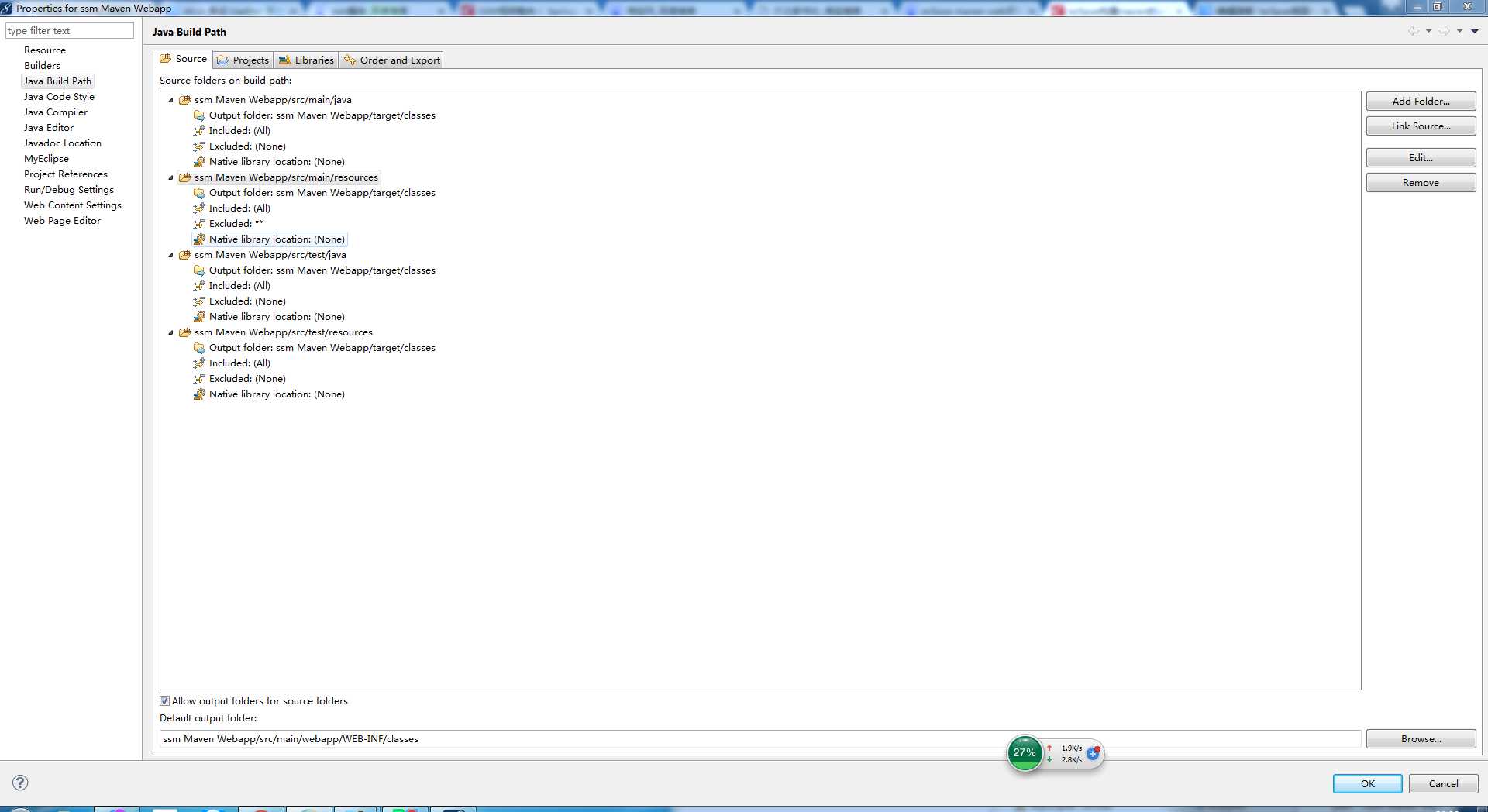Click output folder icon under src/test/java
The height and width of the screenshot is (812, 1488).
(x=199, y=270)
